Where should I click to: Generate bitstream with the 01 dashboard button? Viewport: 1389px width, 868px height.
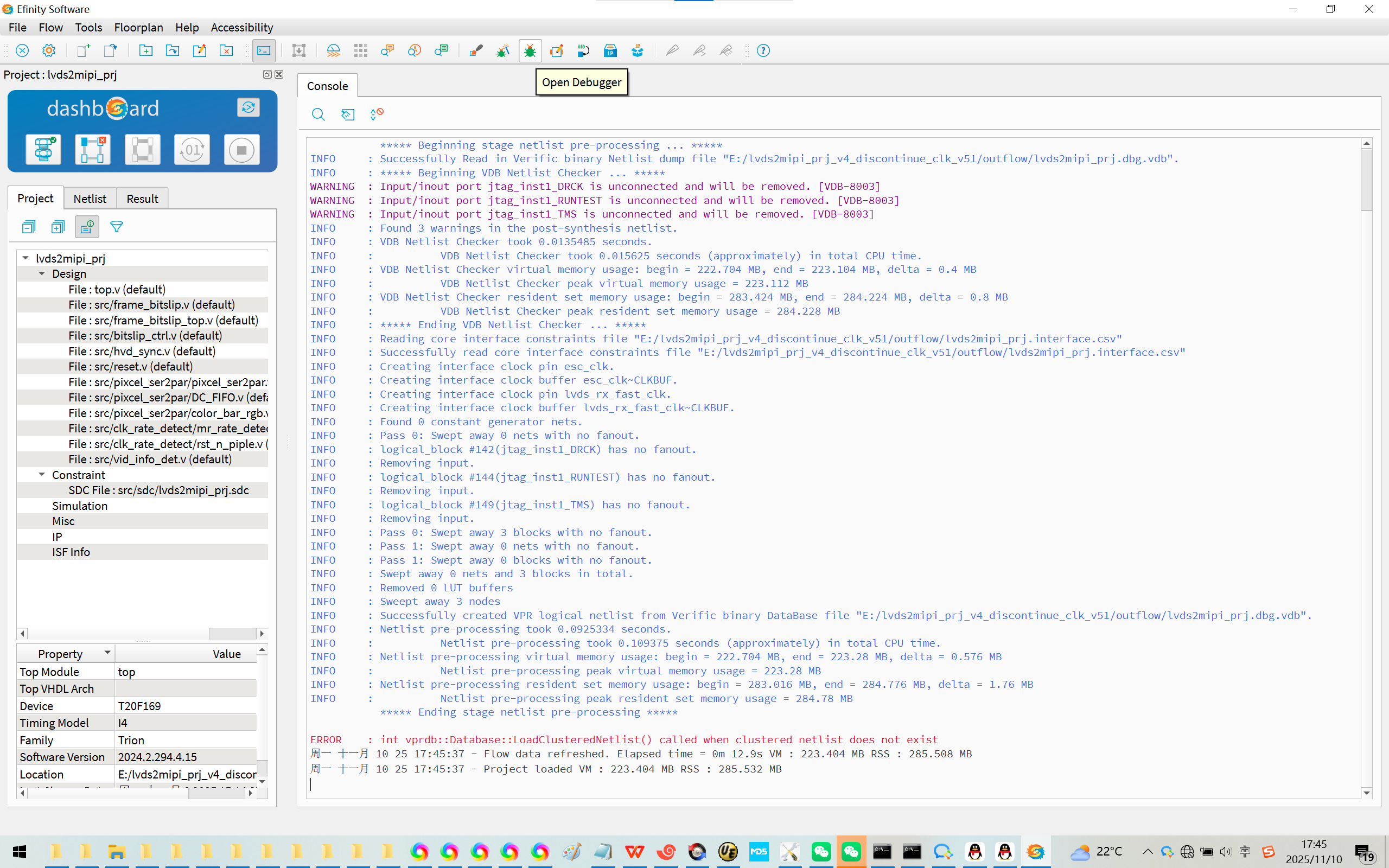[192, 150]
